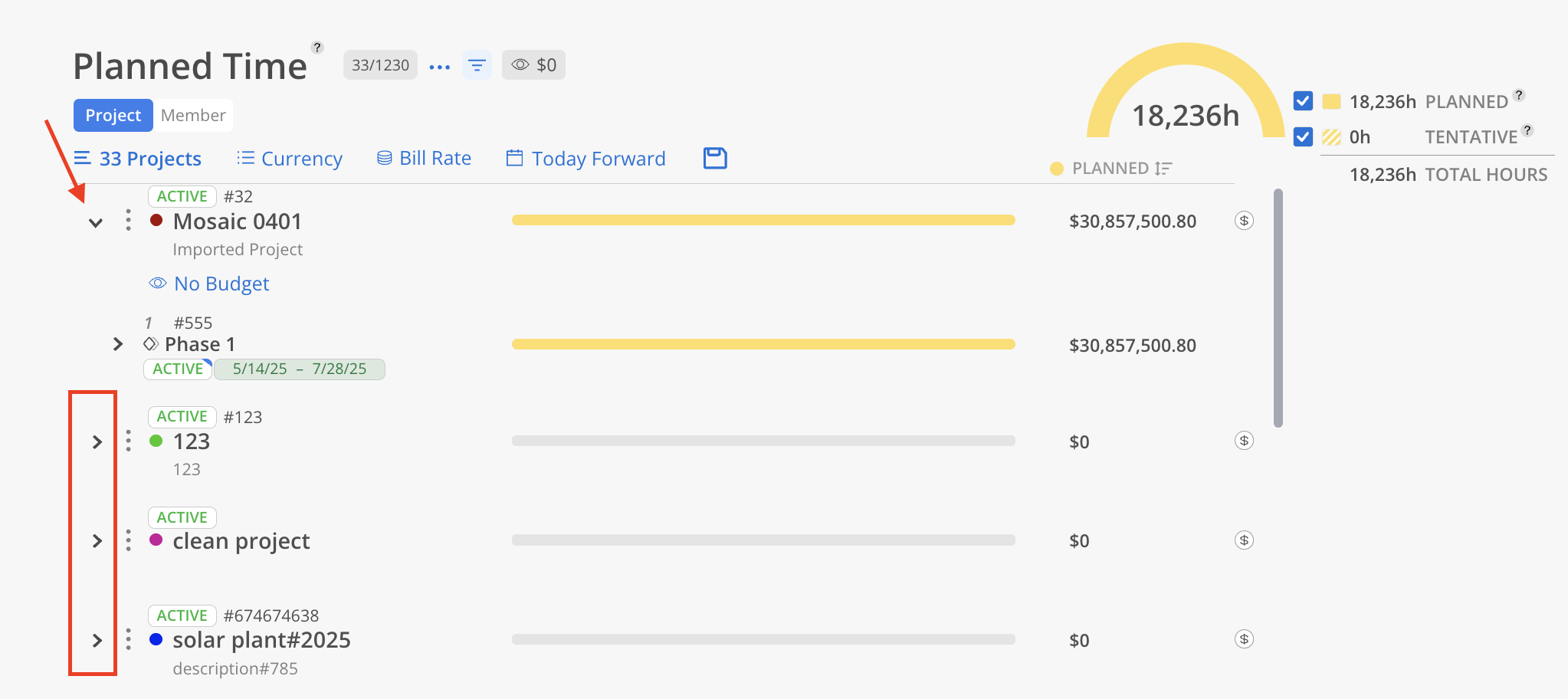Open the kebab menu for solar plant#2025

pos(128,639)
